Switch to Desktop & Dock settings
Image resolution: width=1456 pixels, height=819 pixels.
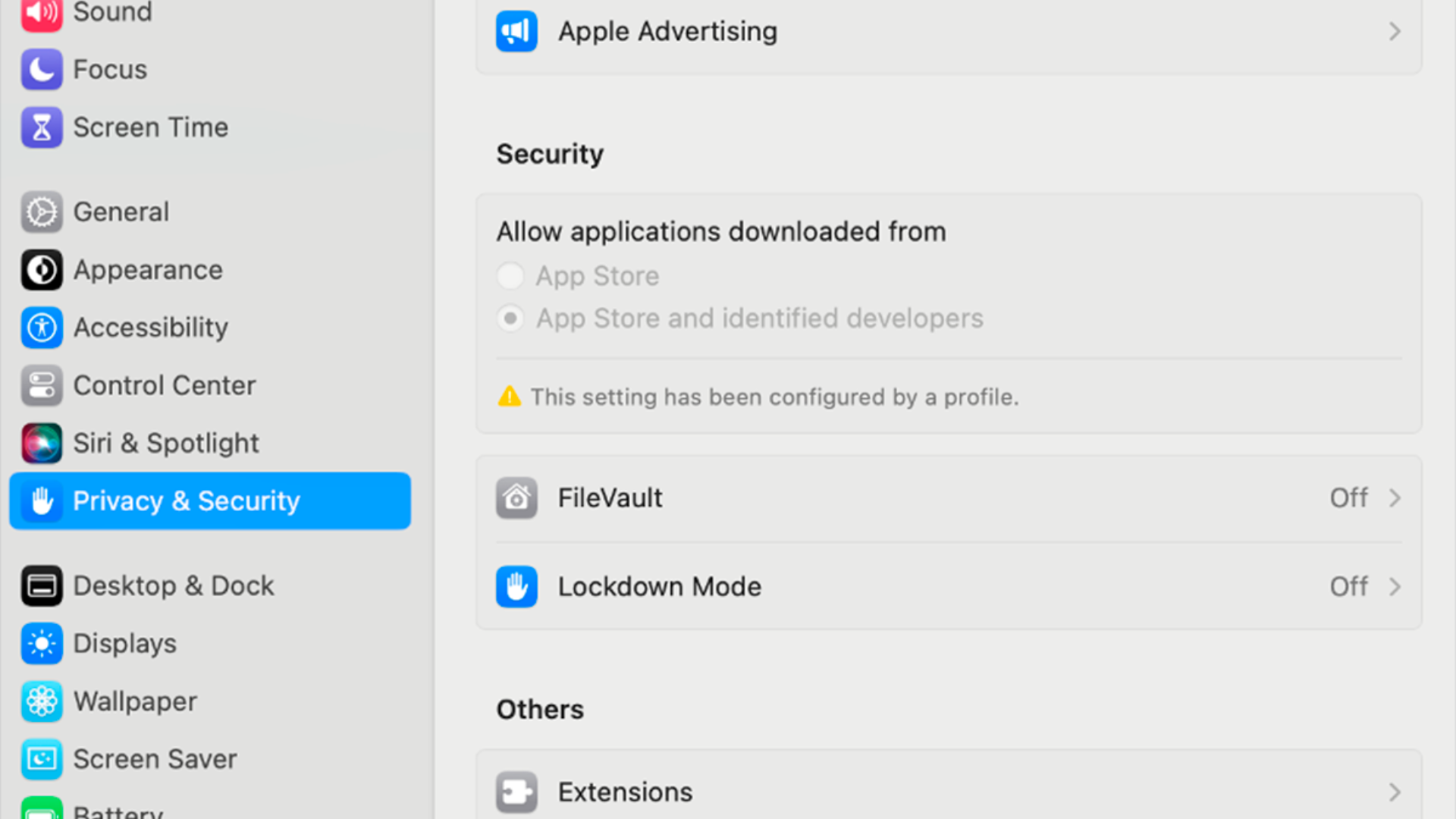pos(173,586)
